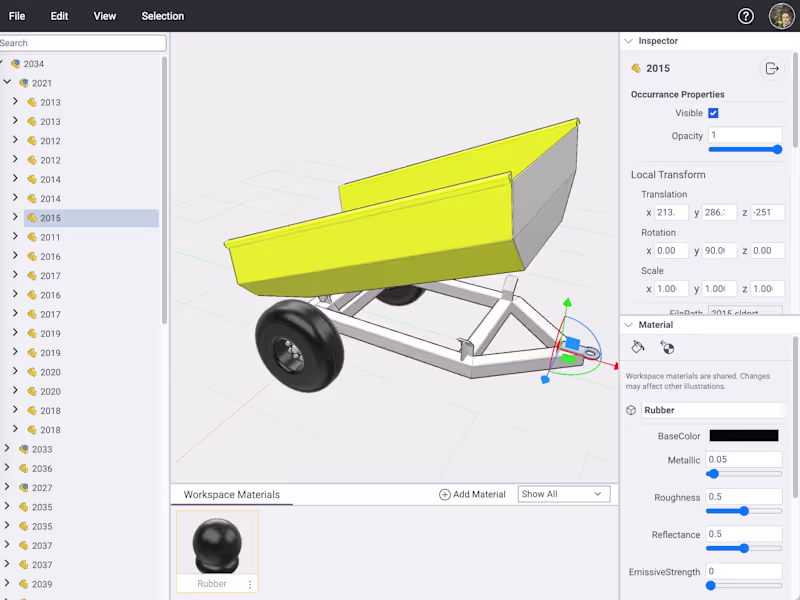Open the user profile avatar

pyautogui.click(x=781, y=16)
